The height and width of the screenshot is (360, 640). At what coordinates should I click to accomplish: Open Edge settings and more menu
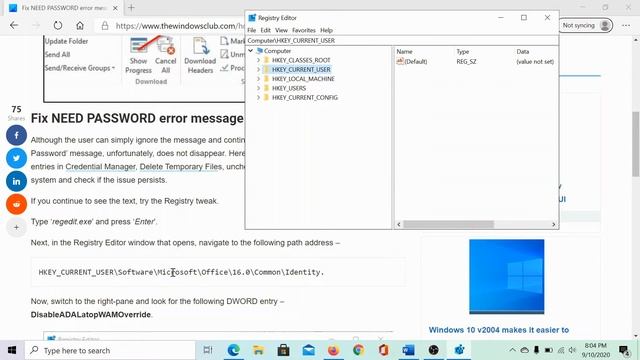click(626, 25)
